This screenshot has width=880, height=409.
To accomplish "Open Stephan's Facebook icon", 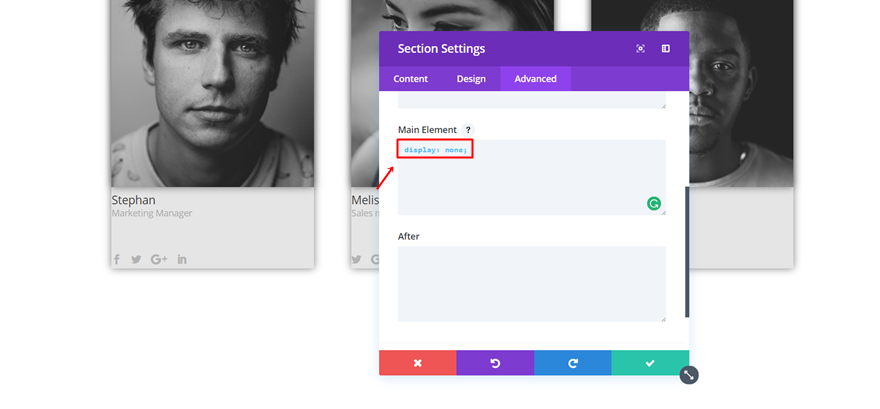I will point(116,259).
